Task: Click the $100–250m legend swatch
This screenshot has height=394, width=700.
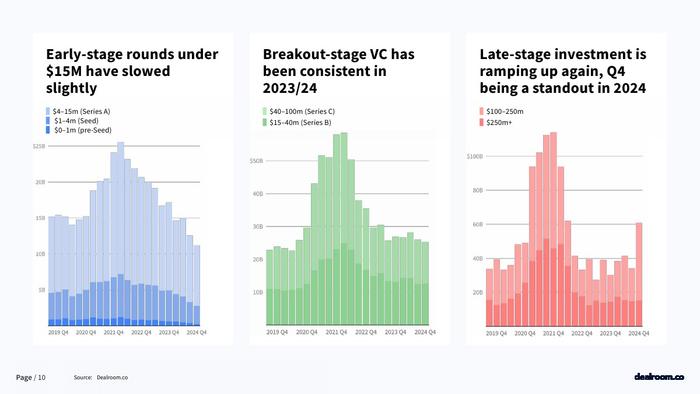Action: pos(481,112)
